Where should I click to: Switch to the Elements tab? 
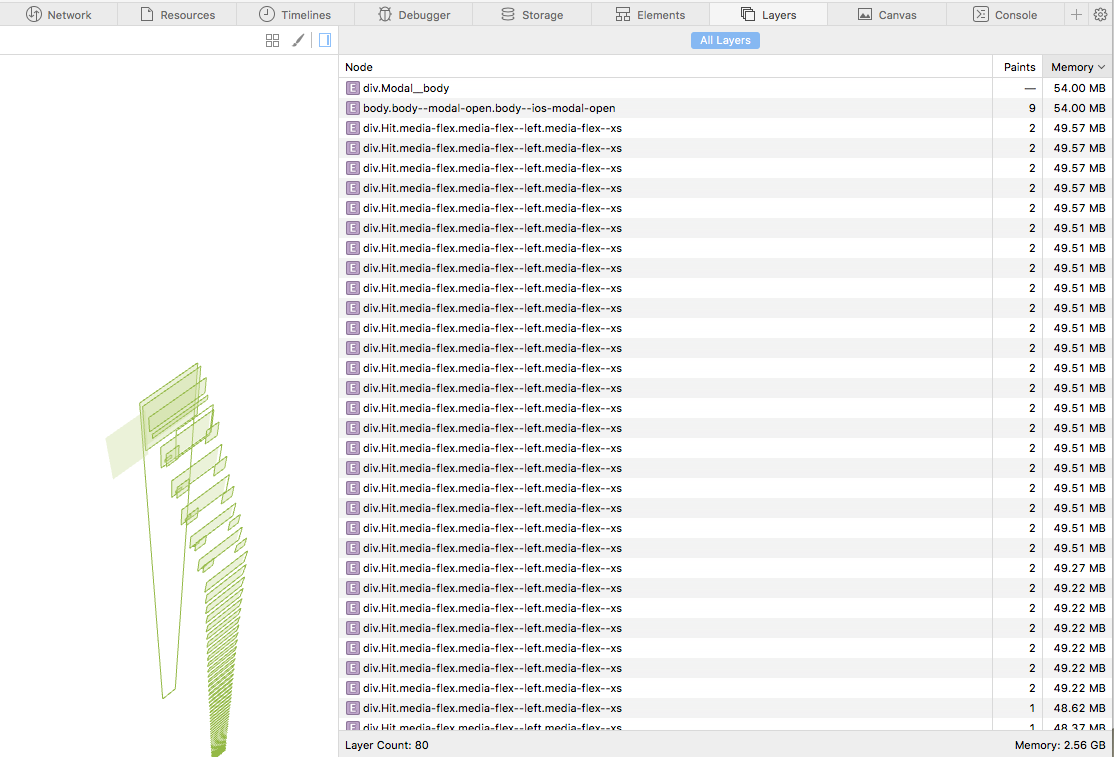coord(650,14)
